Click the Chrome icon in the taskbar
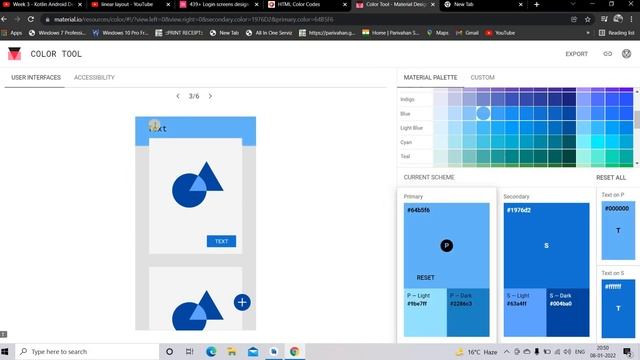This screenshot has width=640, height=360. (294, 351)
